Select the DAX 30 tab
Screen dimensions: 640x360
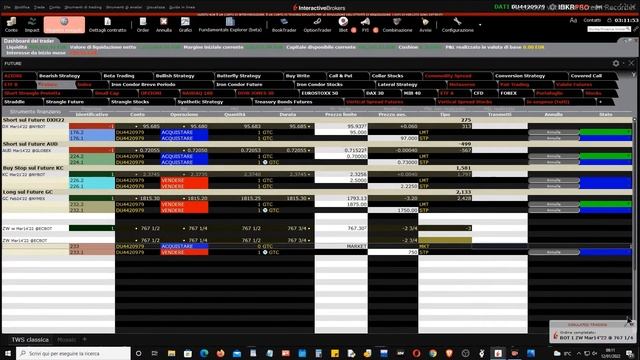(382, 93)
